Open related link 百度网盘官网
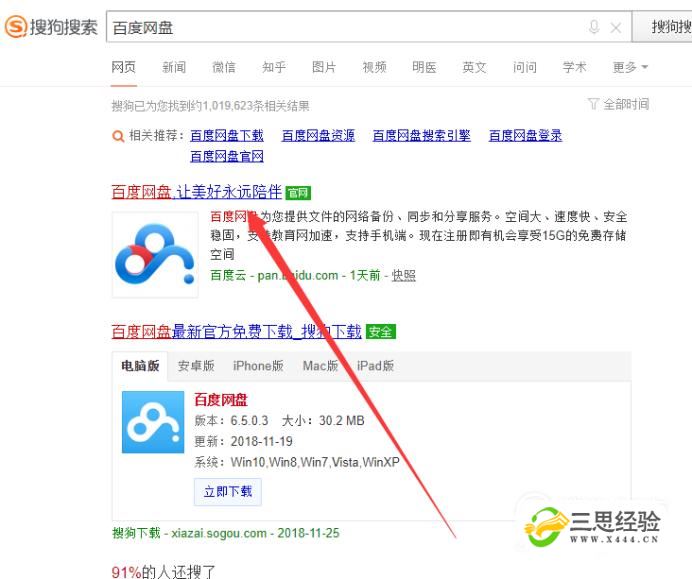Image resolution: width=692 pixels, height=579 pixels. click(x=227, y=156)
